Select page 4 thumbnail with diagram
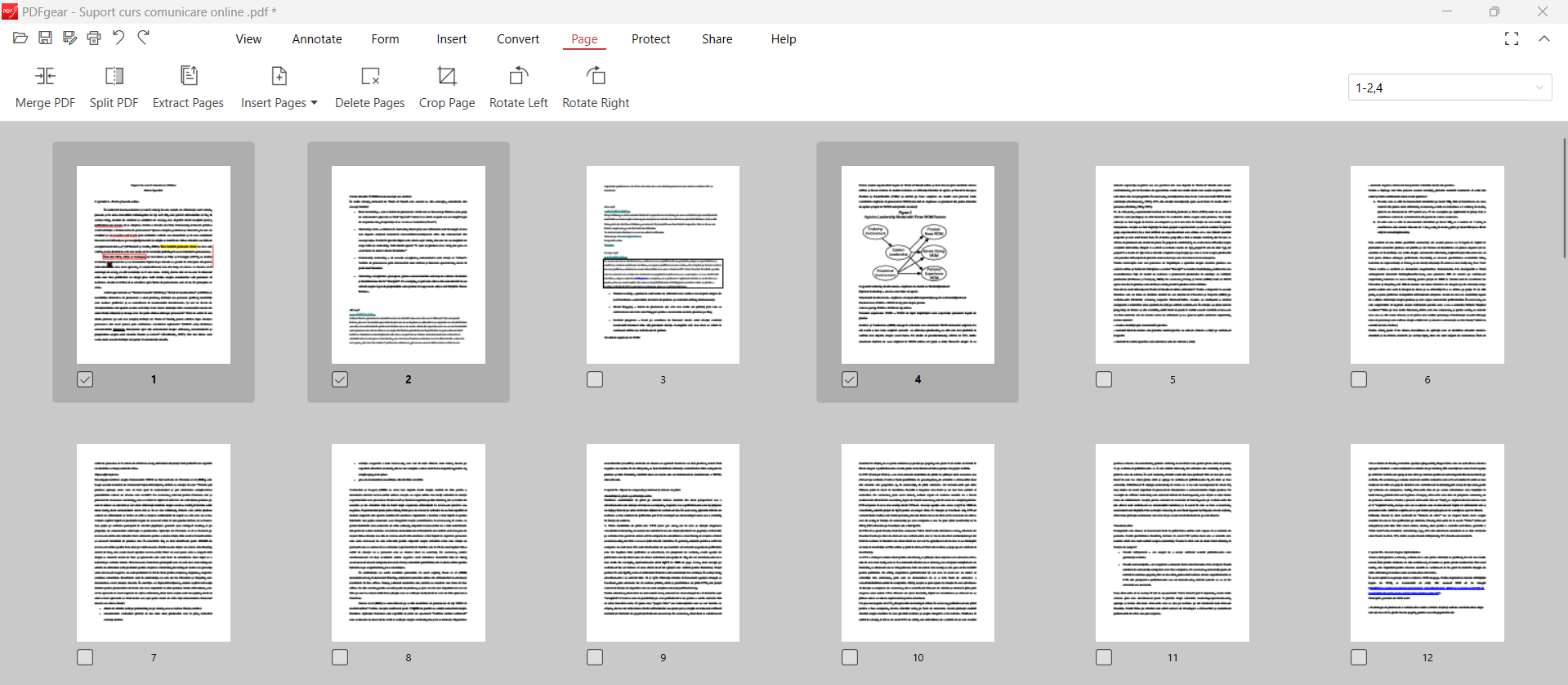Viewport: 1568px width, 685px height. [x=918, y=265]
